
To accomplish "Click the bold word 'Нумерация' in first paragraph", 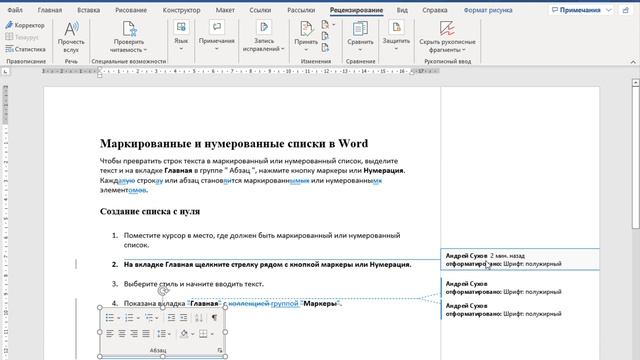I will pos(384,171).
